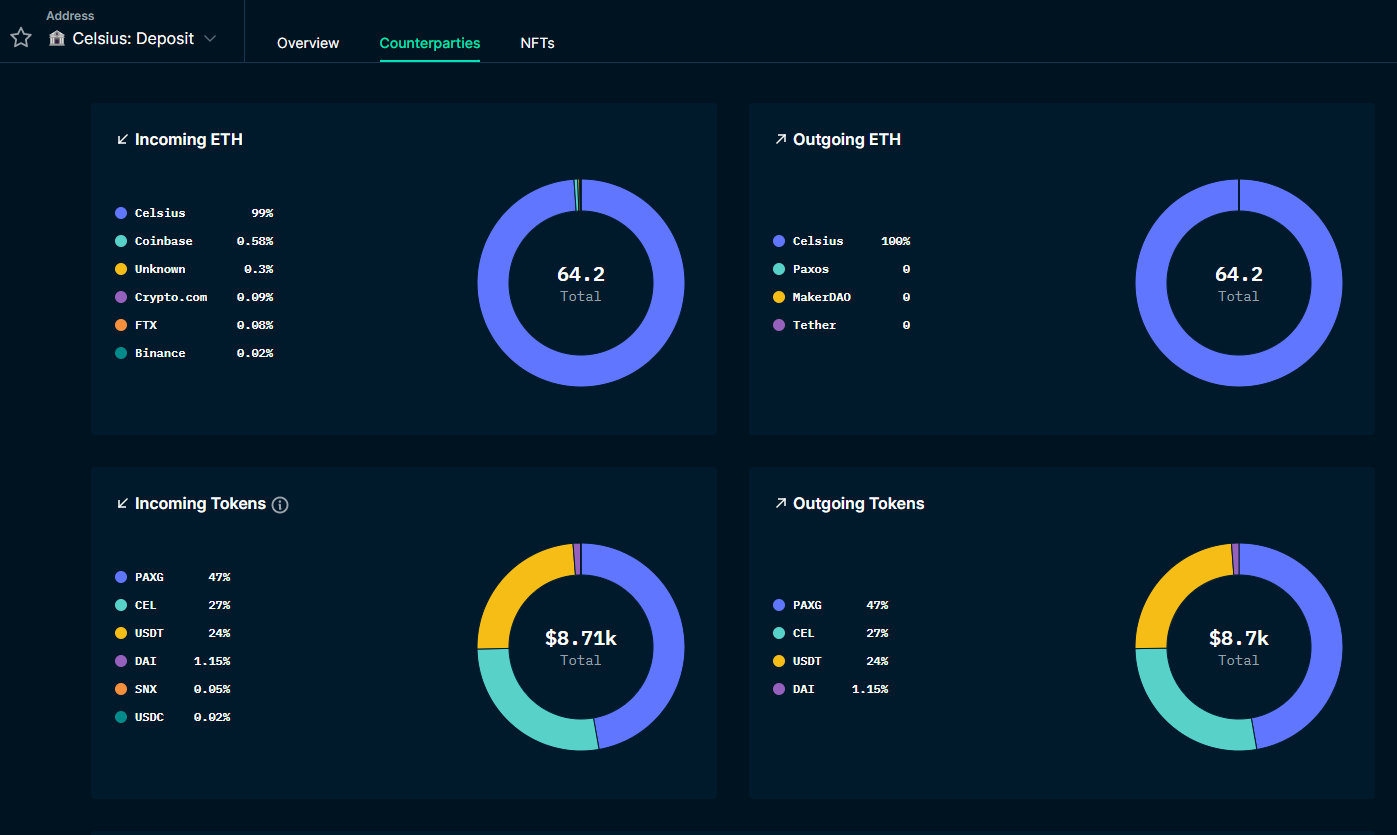The width and height of the screenshot is (1397, 835).
Task: Click the 64.2 total in Incoming ETH chart
Action: pyautogui.click(x=581, y=274)
